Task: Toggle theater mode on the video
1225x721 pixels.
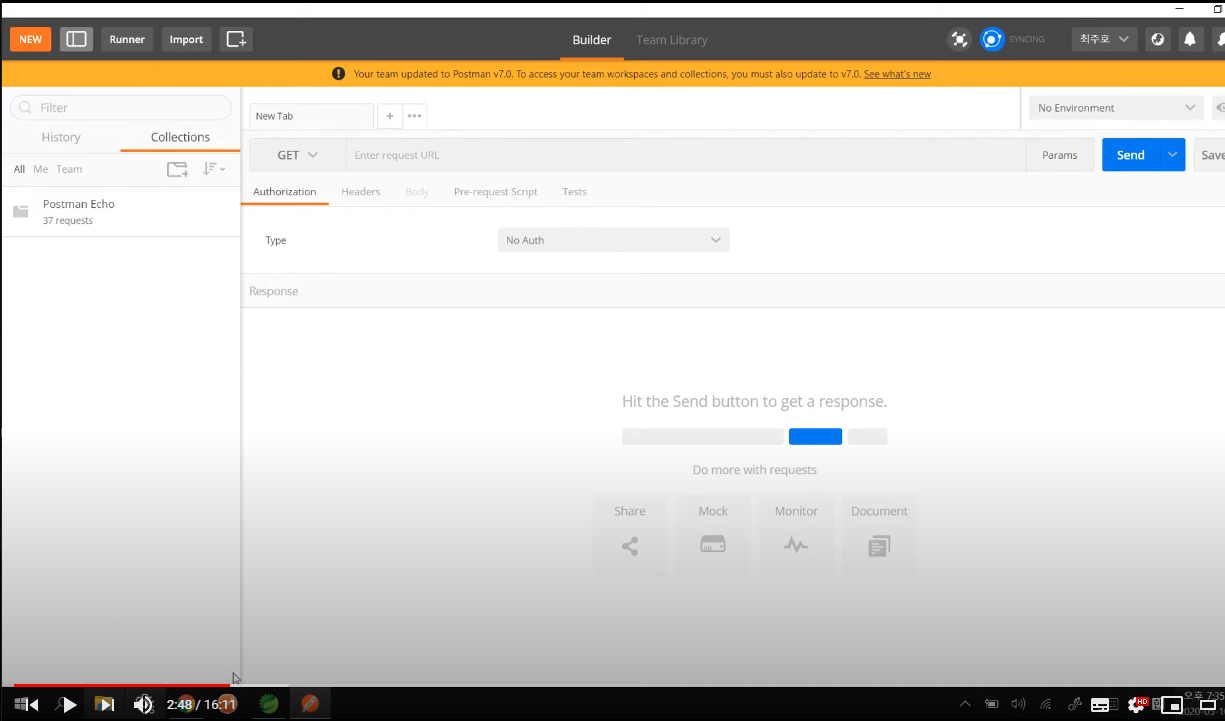Action: click(1207, 705)
